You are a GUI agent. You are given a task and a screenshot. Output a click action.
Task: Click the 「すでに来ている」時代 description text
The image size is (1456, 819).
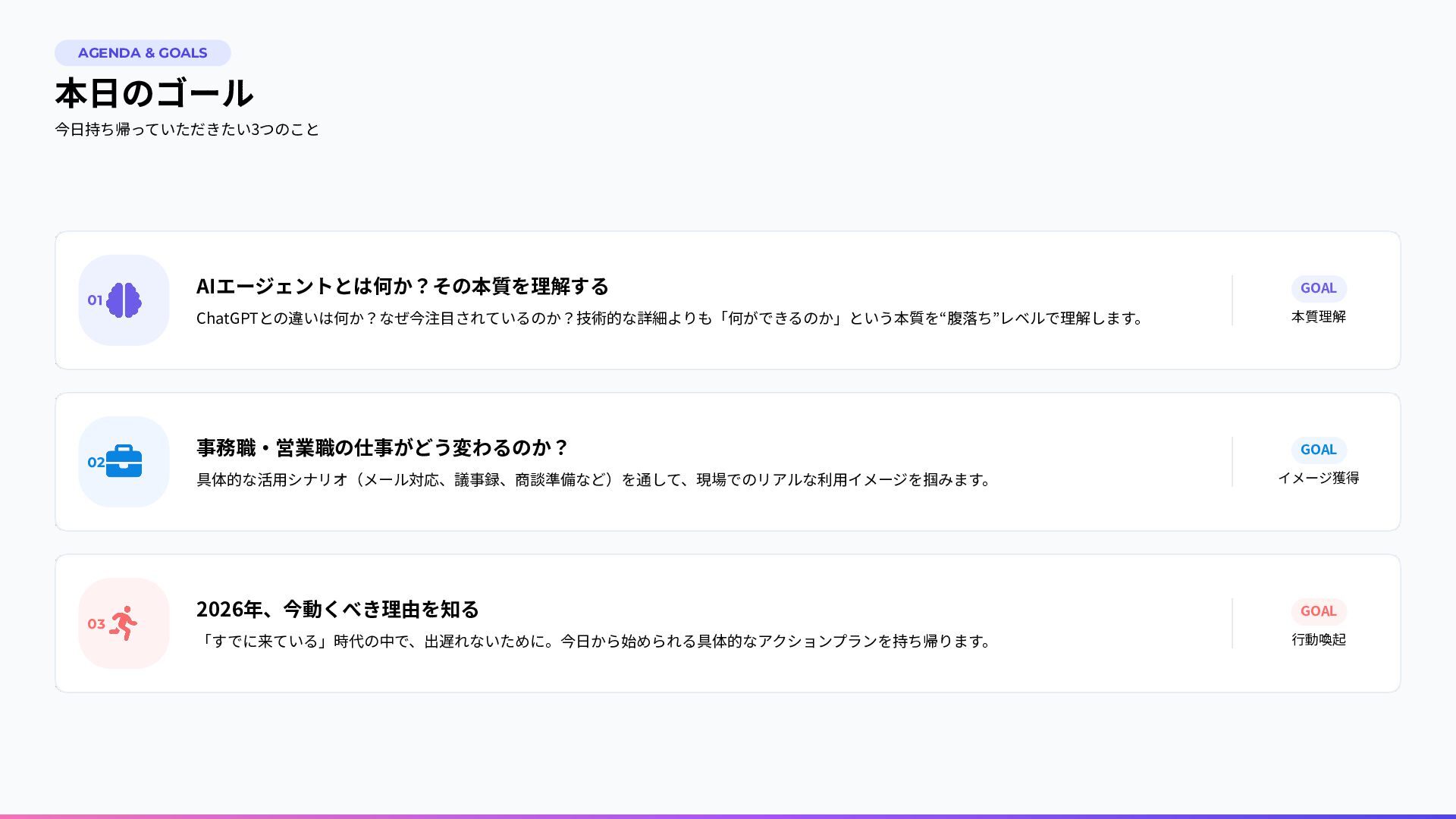pos(593,642)
